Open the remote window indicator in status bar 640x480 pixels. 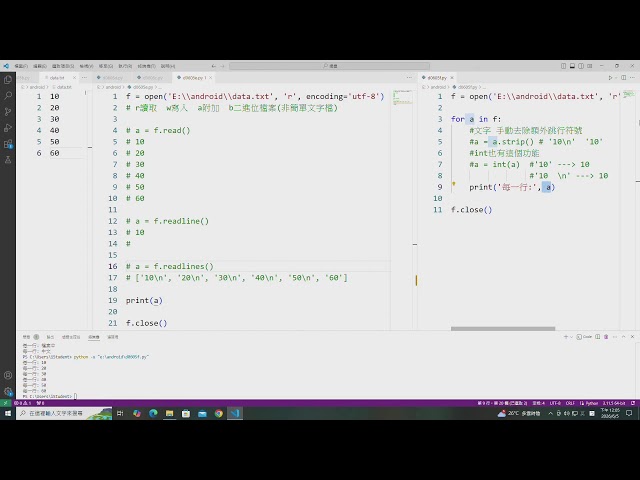[x=5, y=403]
